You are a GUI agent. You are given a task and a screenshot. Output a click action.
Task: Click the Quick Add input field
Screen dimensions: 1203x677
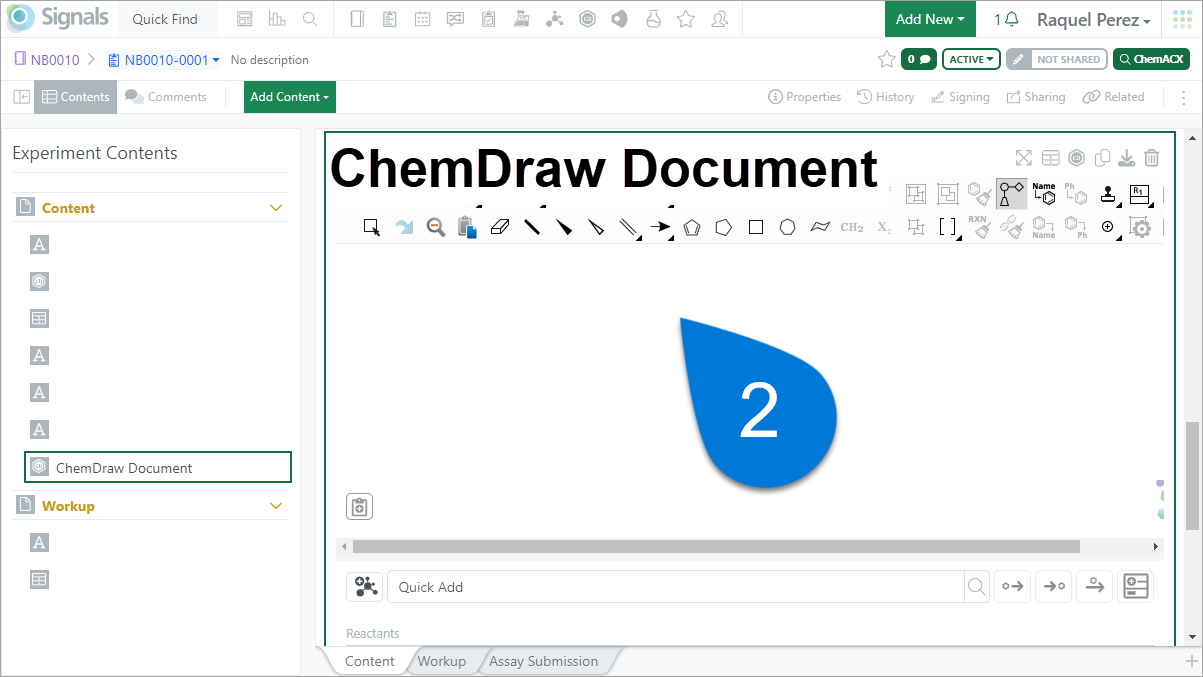676,587
